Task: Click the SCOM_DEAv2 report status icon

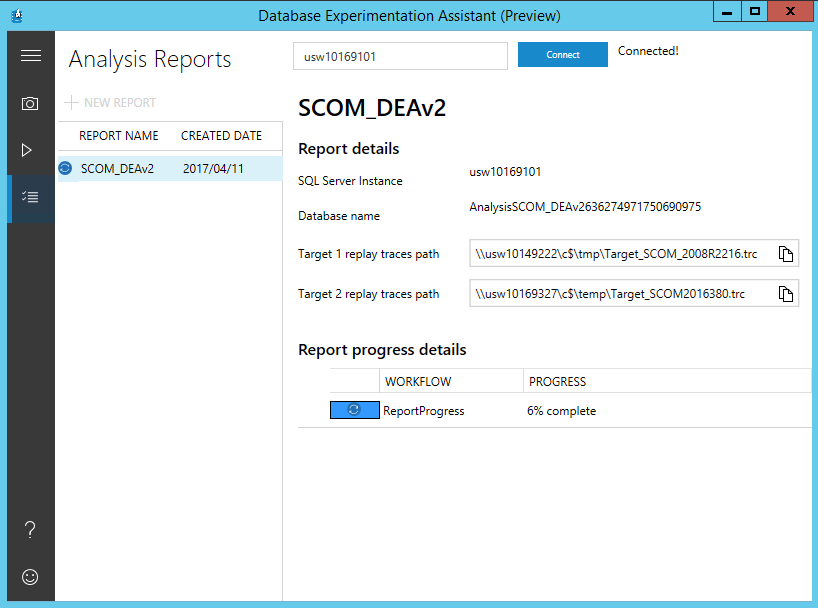Action: (65, 169)
